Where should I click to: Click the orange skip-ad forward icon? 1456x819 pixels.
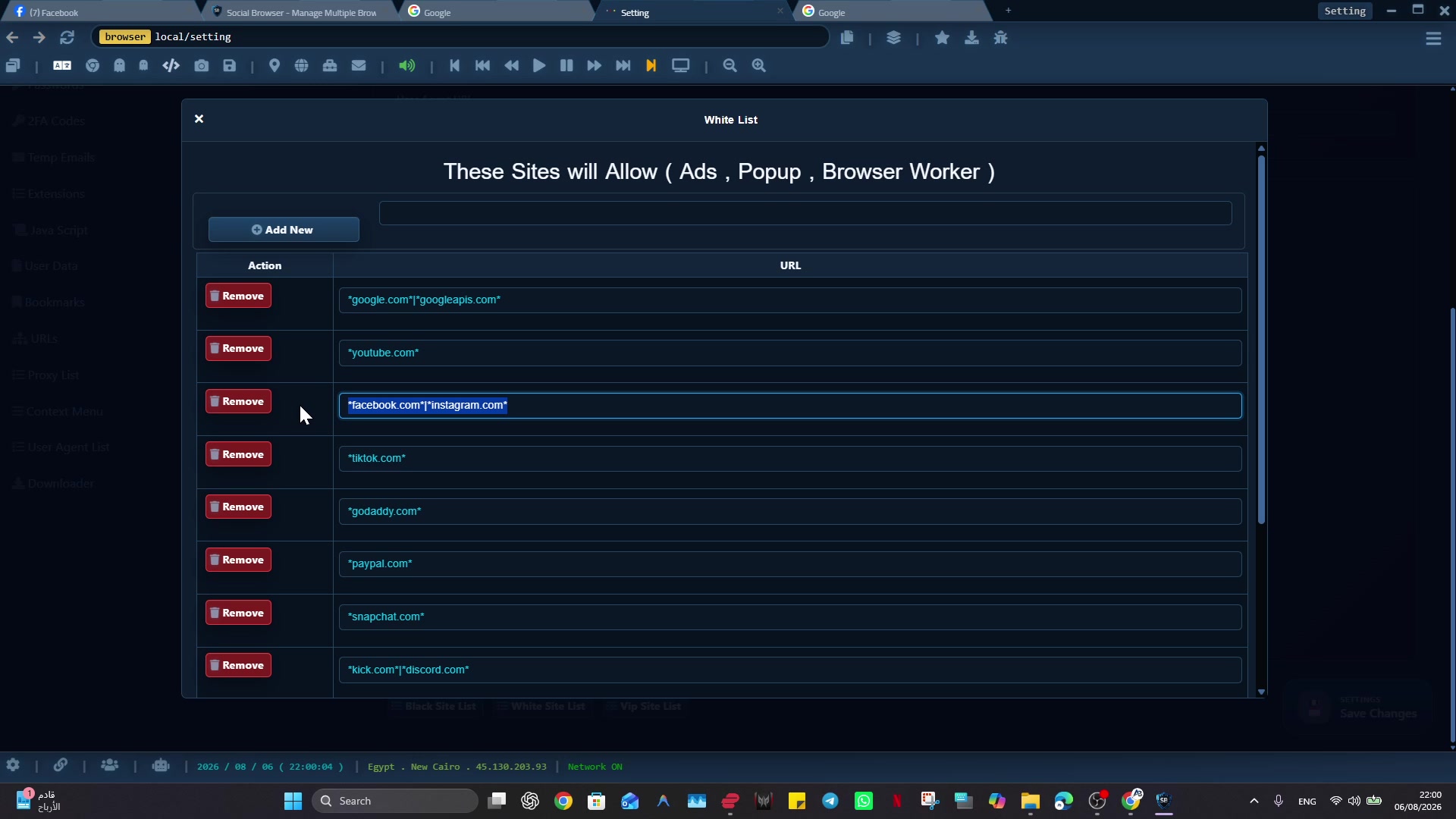click(651, 66)
